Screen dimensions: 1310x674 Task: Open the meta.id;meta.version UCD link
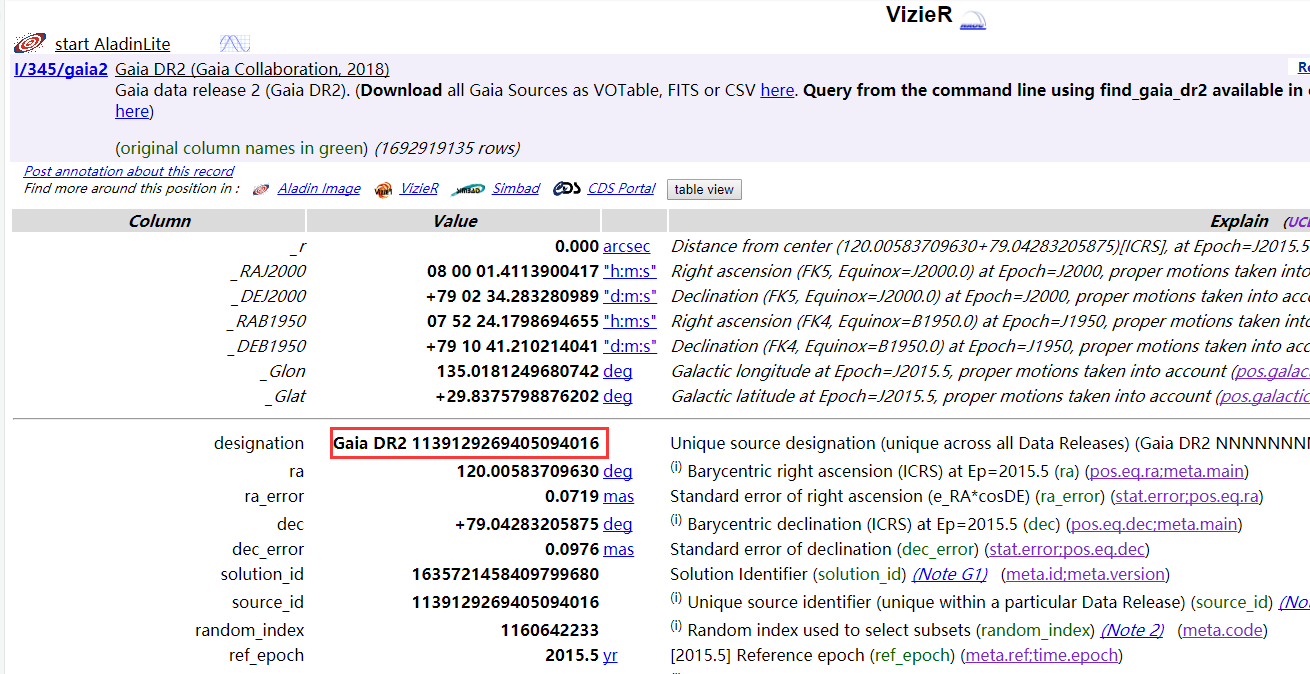point(1084,574)
